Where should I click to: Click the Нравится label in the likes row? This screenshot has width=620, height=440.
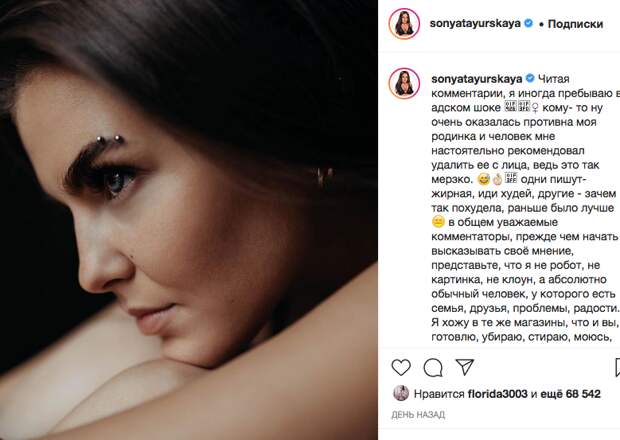tap(439, 394)
